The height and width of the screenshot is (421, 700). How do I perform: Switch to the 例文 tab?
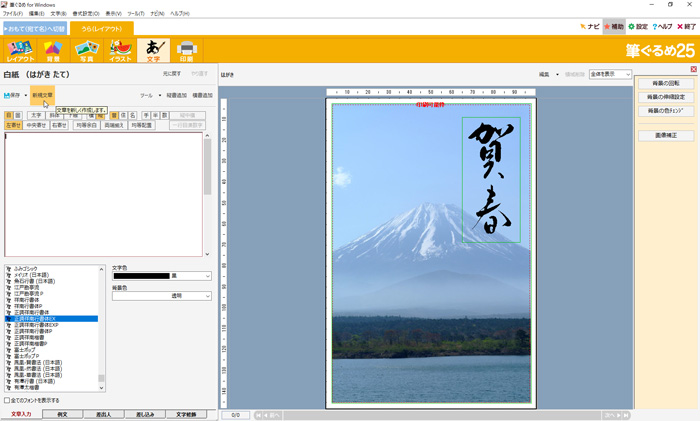(62, 413)
